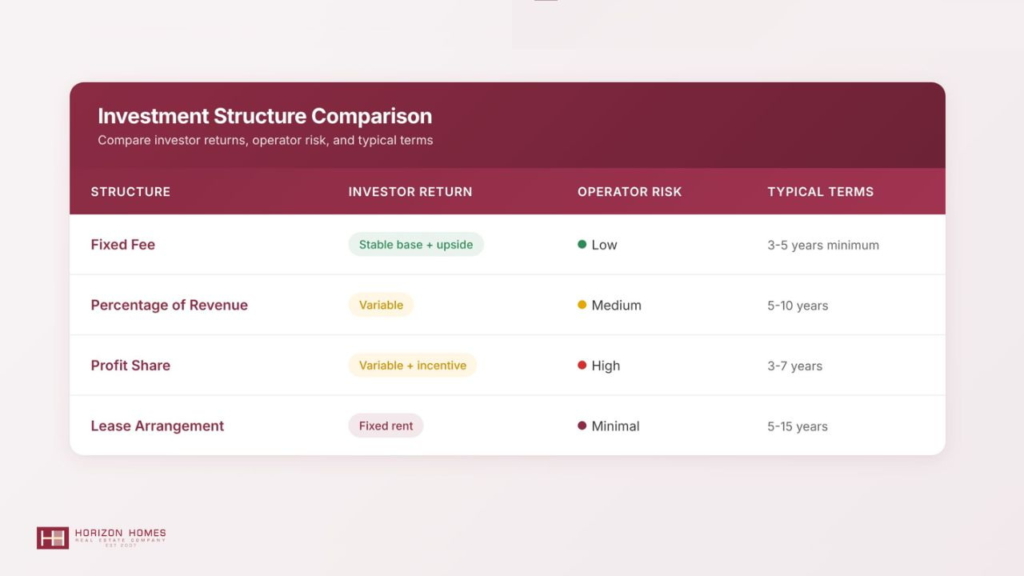Click the yellow Medium risk dot
1024x576 pixels.
pyautogui.click(x=582, y=305)
